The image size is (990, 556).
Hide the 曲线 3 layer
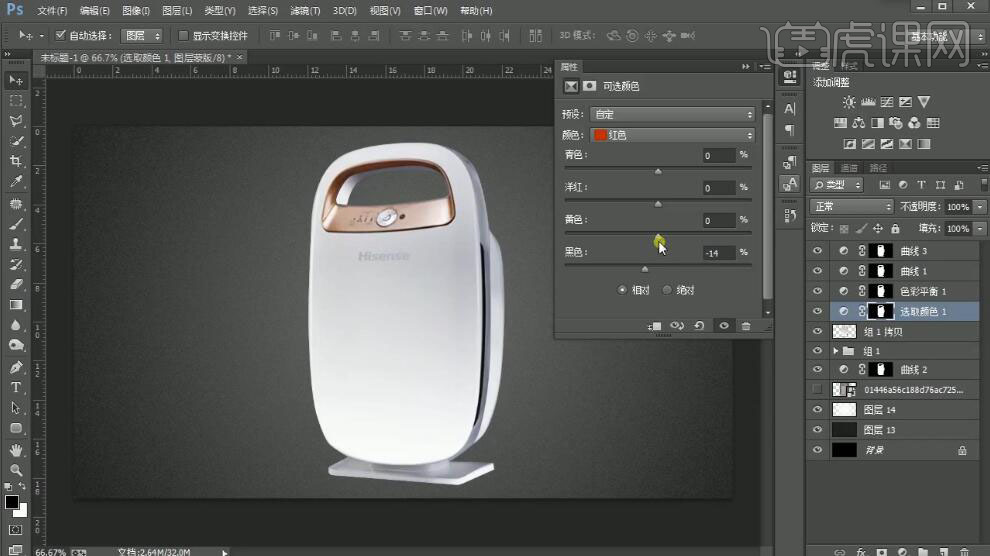pos(818,251)
